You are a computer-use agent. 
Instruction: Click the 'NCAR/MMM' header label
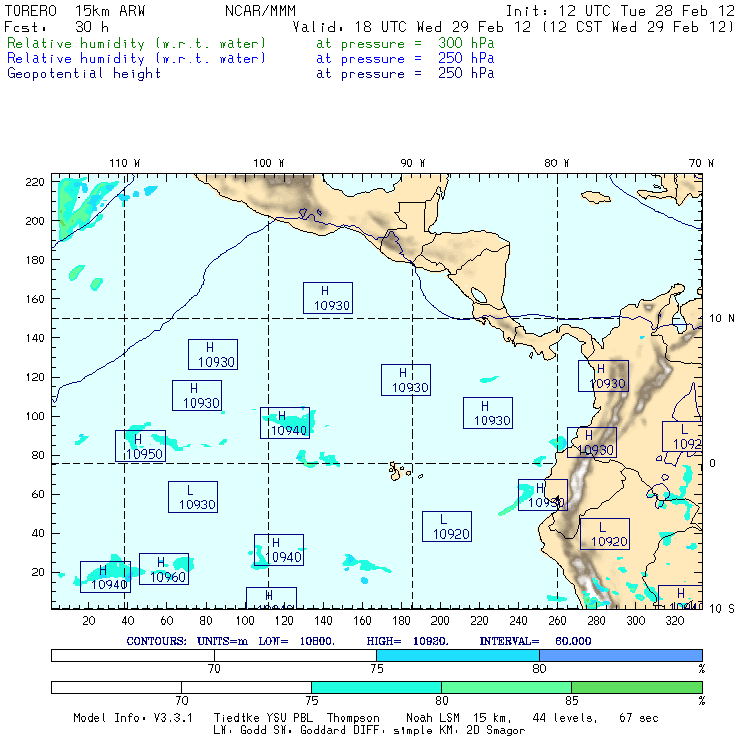[260, 11]
